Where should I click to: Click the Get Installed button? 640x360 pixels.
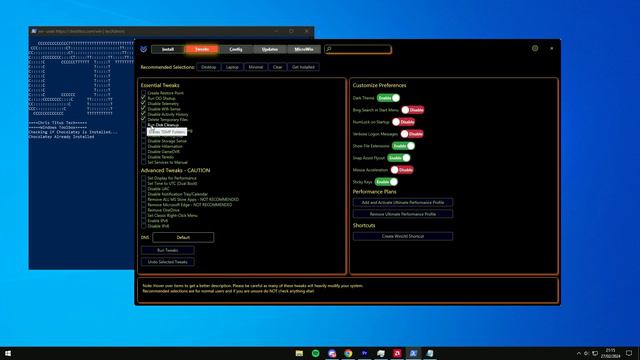tap(303, 67)
